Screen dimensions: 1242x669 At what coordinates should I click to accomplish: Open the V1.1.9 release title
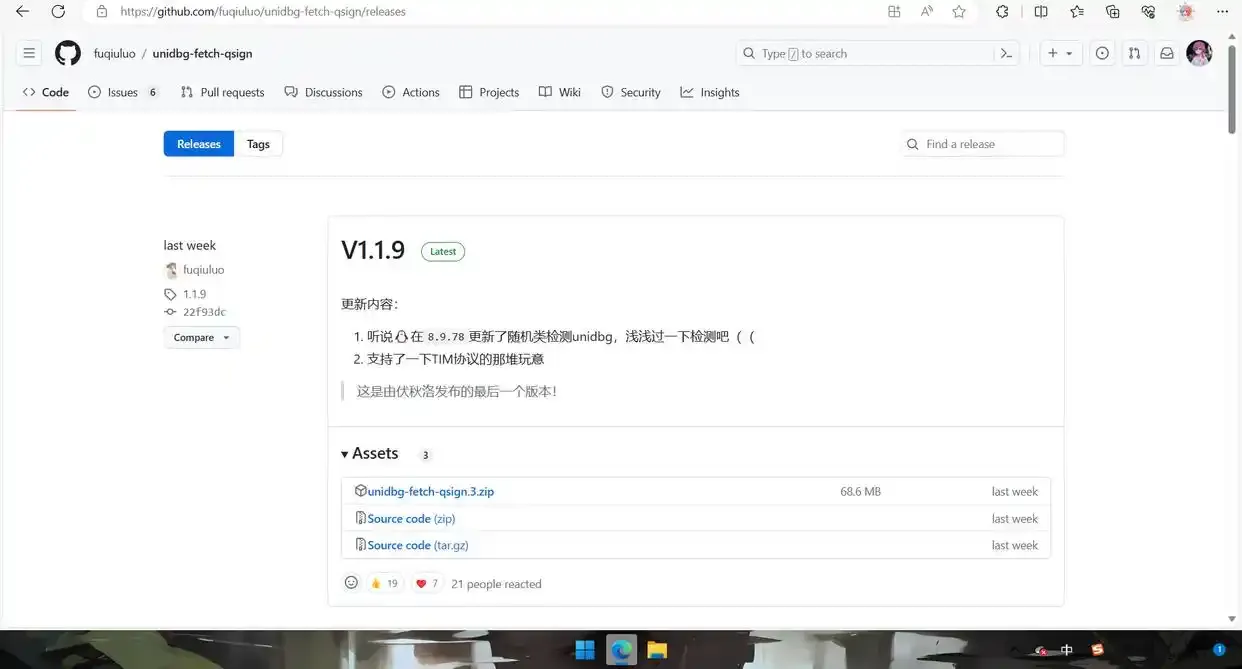tap(373, 250)
